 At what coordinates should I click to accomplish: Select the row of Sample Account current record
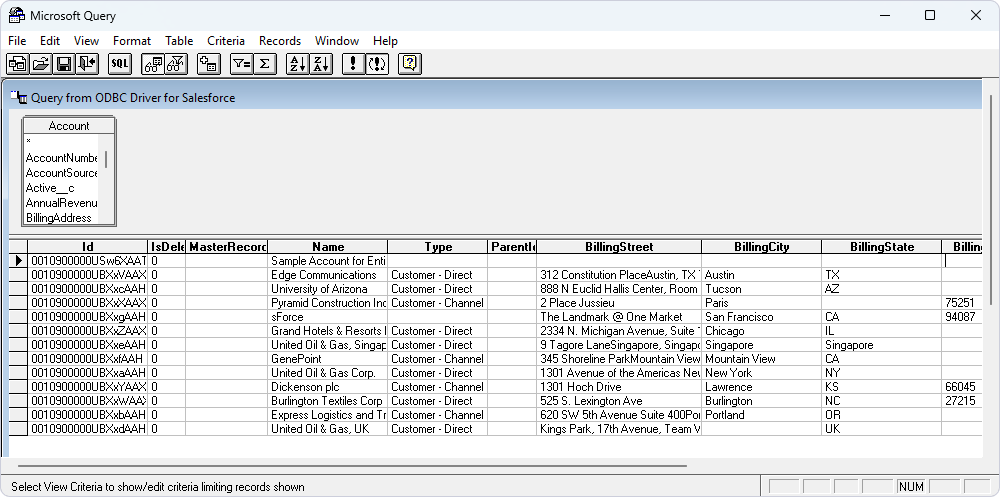(x=18, y=261)
